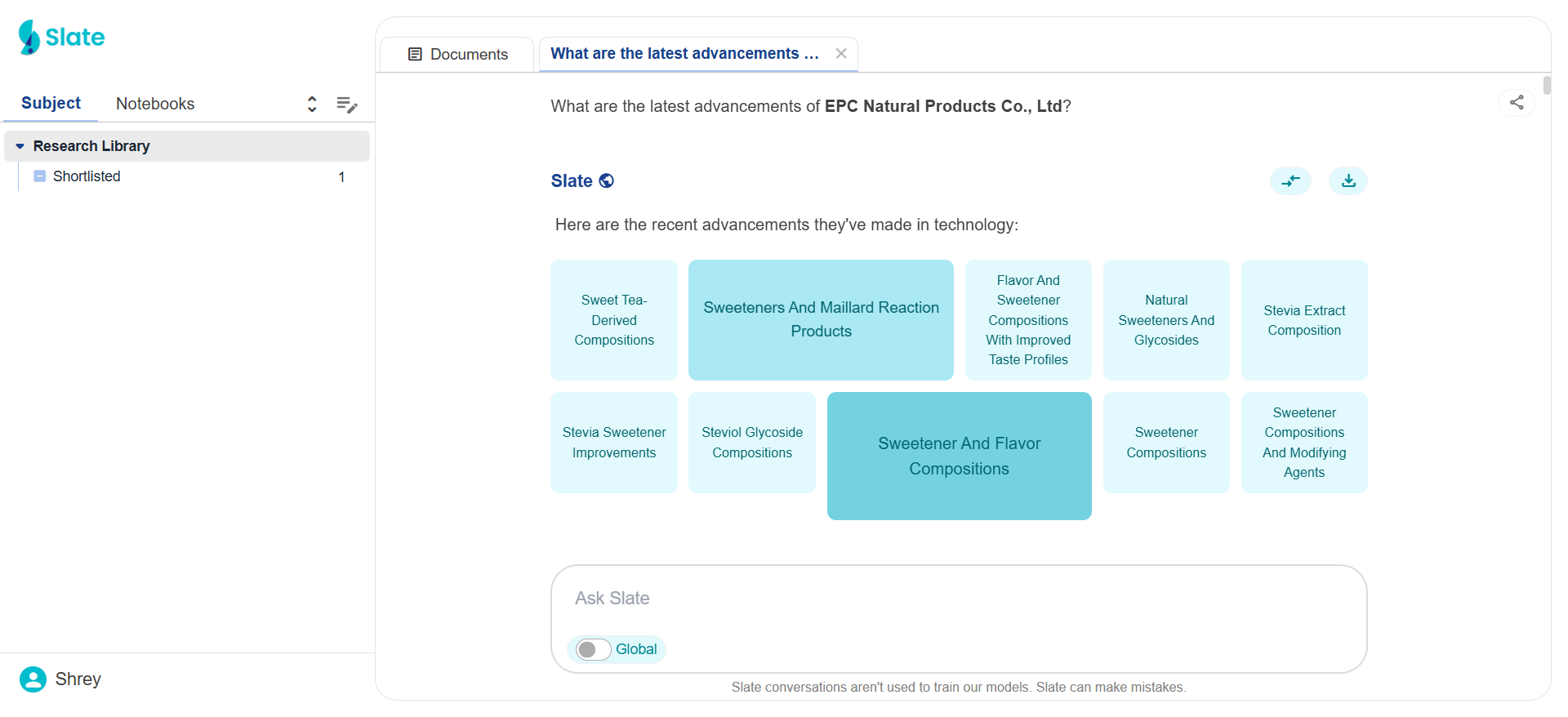Open the edit list icon in sidebar

click(x=347, y=104)
